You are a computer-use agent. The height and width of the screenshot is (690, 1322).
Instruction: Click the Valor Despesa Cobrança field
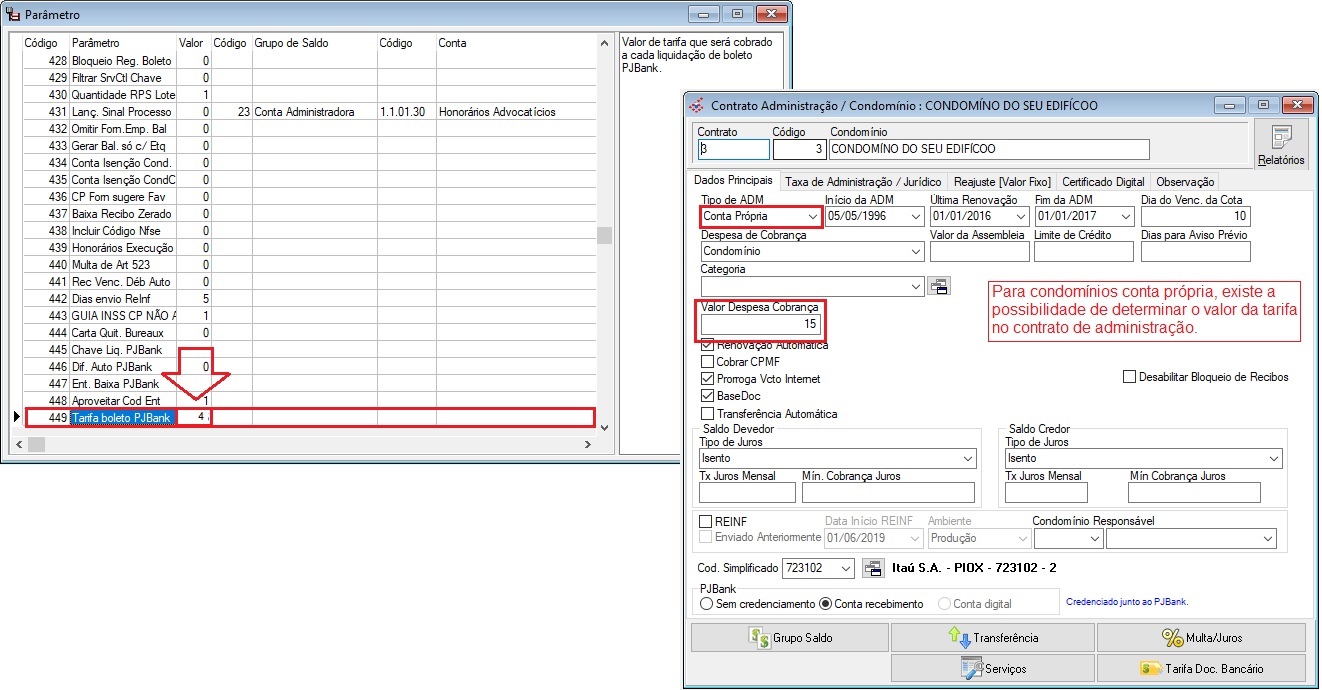coord(761,326)
